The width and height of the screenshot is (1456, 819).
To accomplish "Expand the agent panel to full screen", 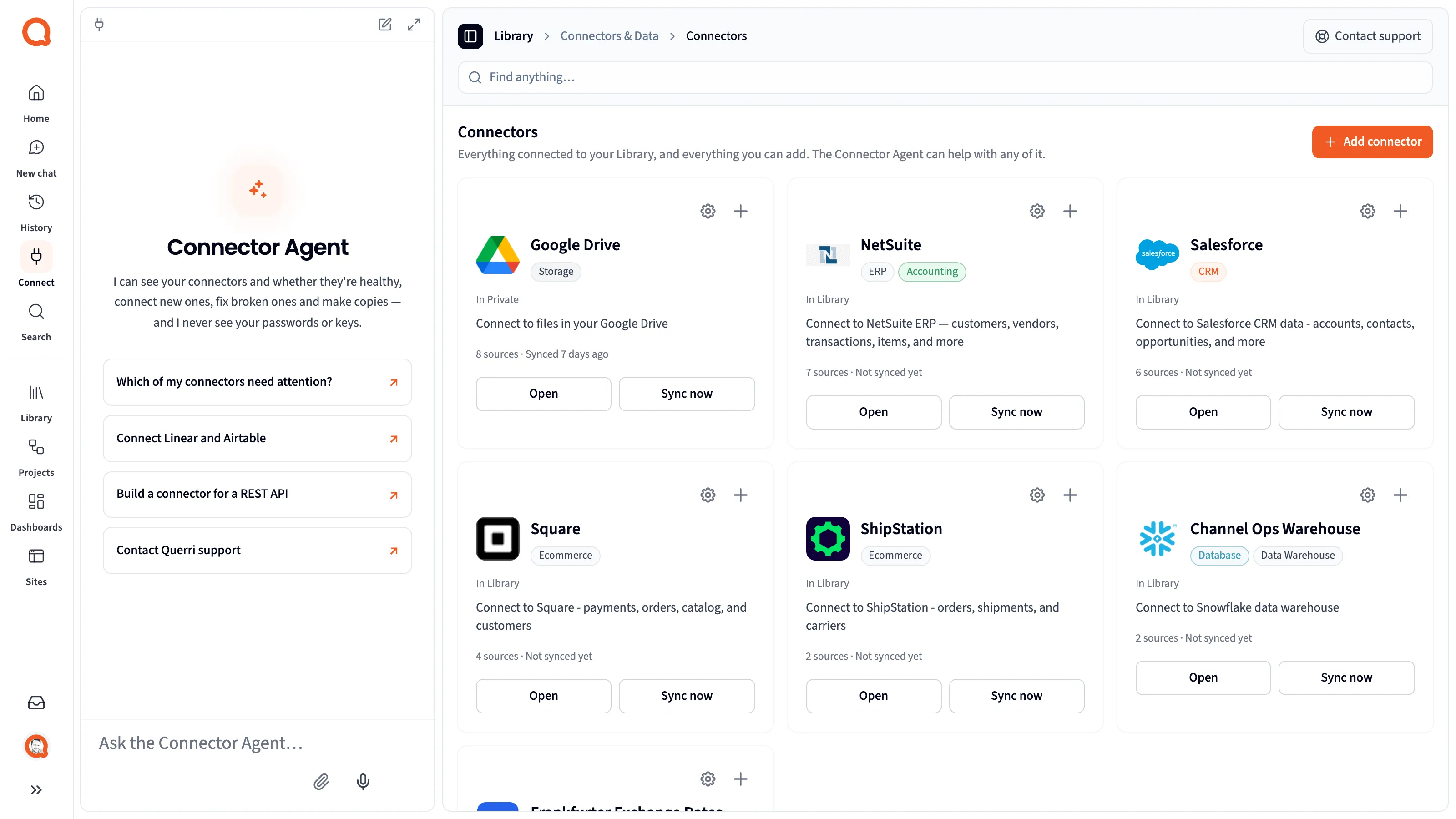I will (414, 24).
